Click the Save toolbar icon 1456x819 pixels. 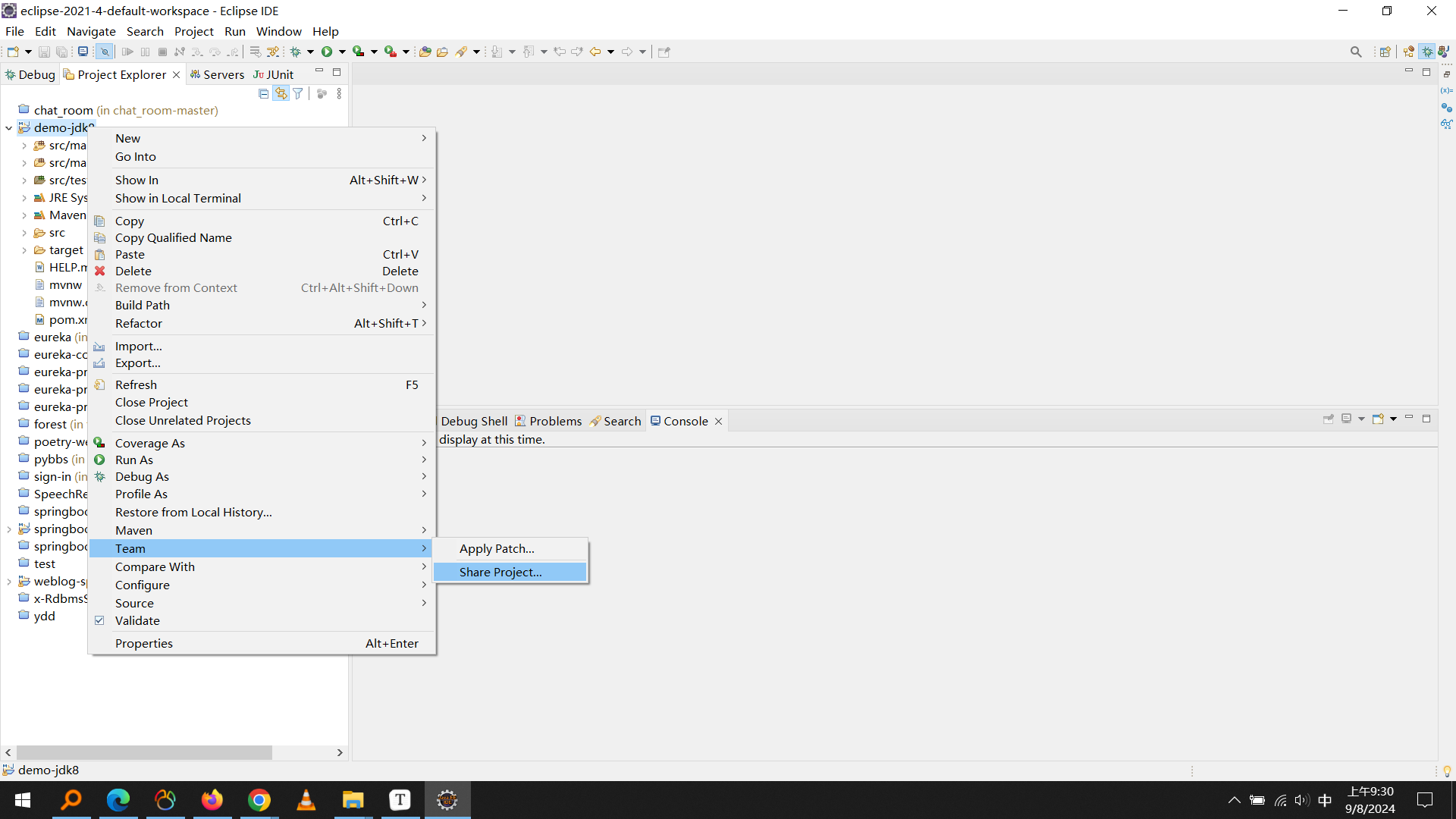[44, 52]
